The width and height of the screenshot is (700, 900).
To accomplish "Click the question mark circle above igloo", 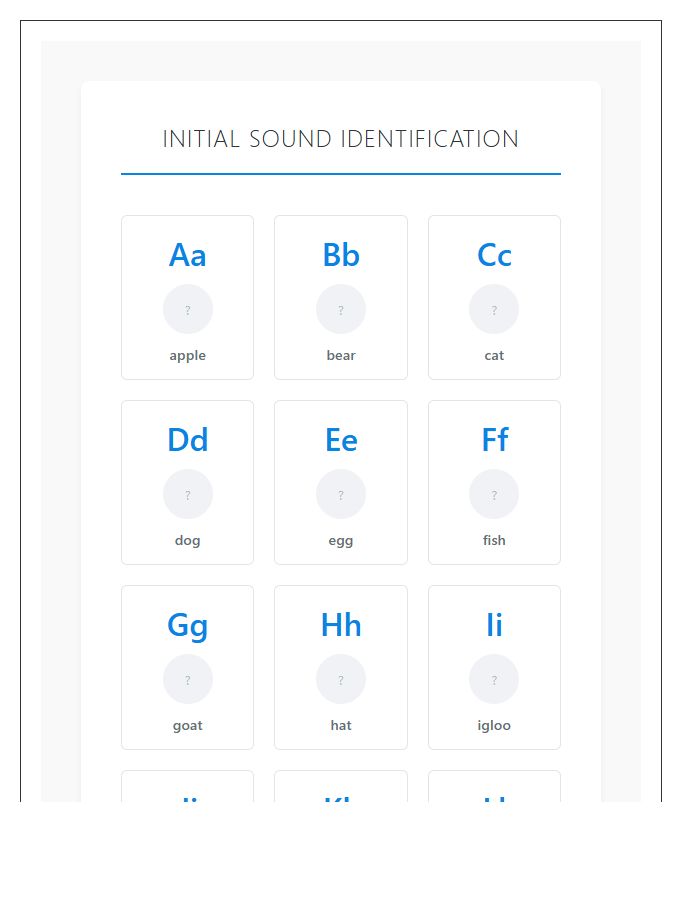I will click(x=494, y=678).
